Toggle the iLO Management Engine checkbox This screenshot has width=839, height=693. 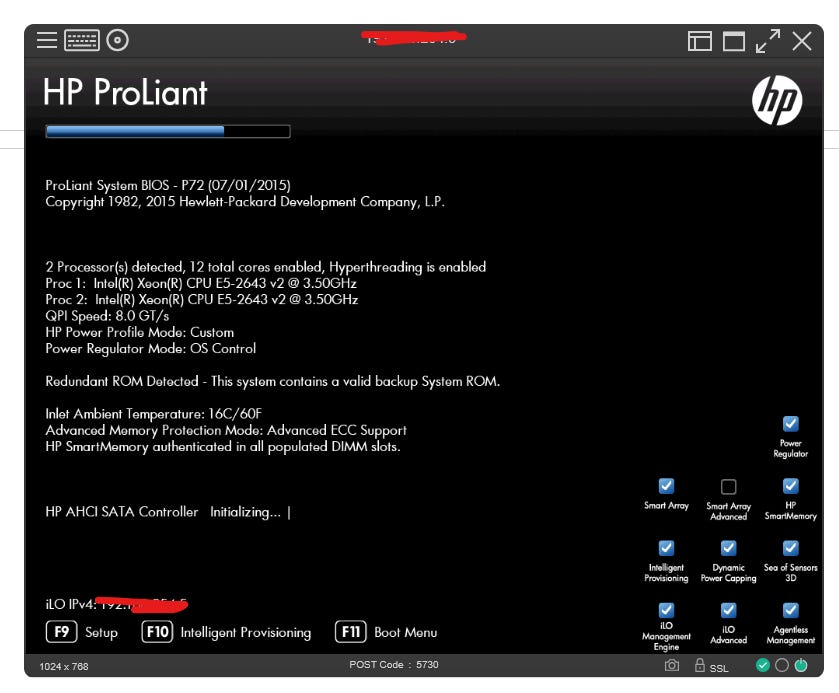666,610
